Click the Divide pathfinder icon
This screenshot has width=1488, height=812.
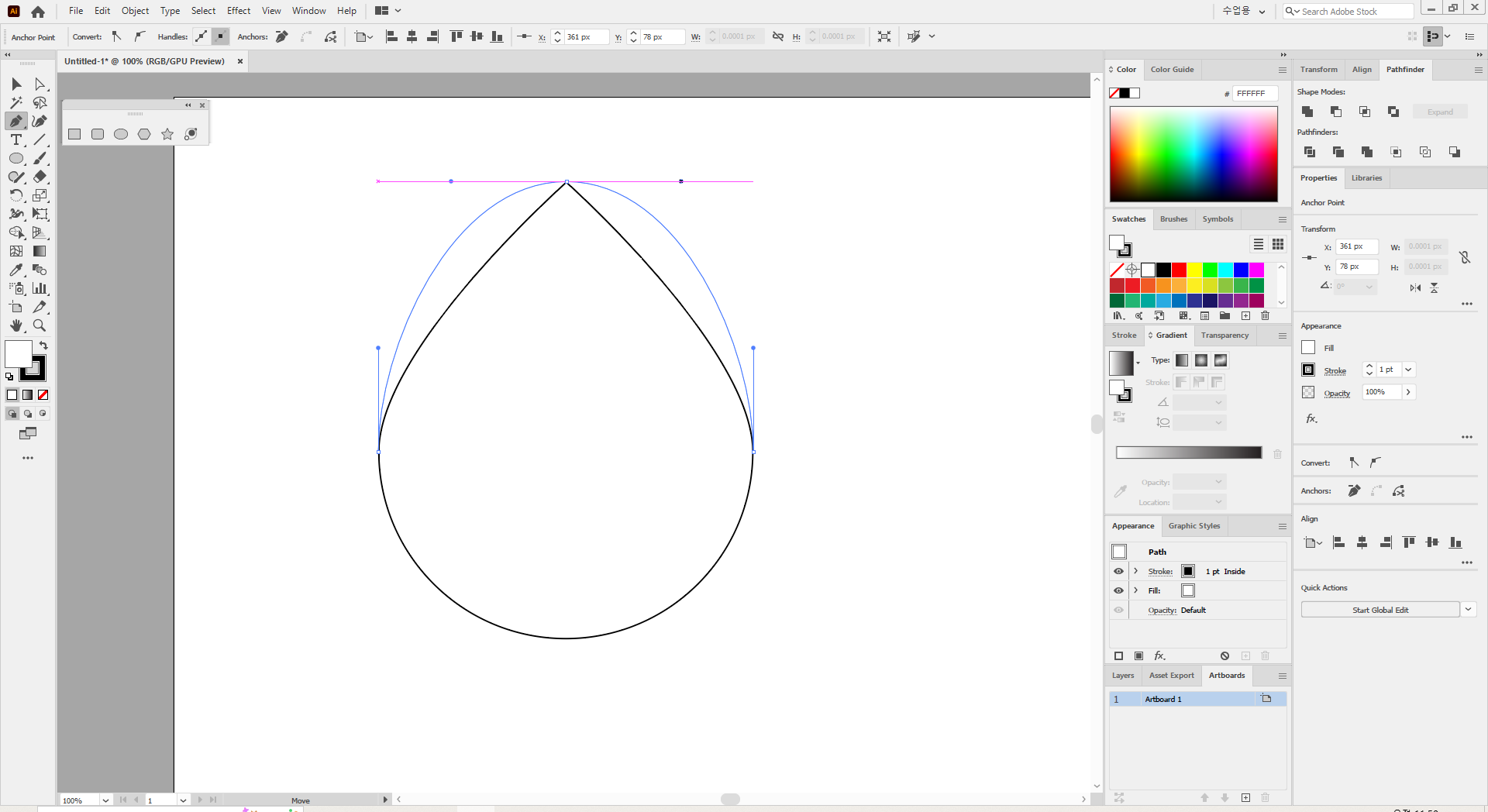click(1310, 152)
